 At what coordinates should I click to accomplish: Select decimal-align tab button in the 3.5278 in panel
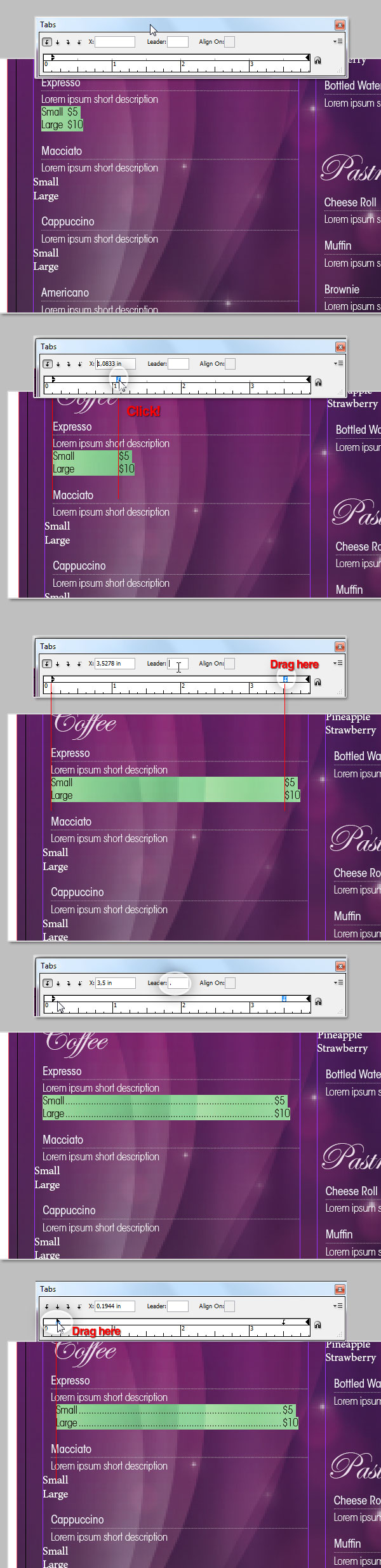79,664
